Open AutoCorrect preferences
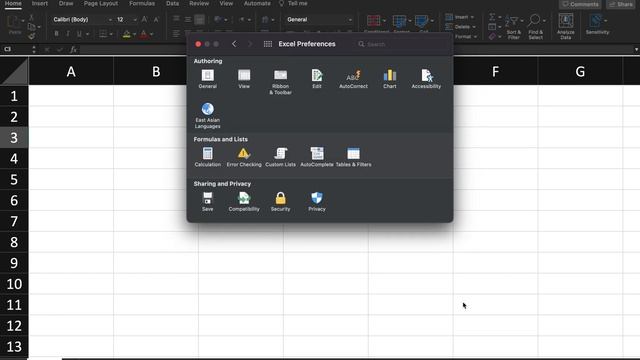Viewport: 640px width, 360px height. pos(353,79)
